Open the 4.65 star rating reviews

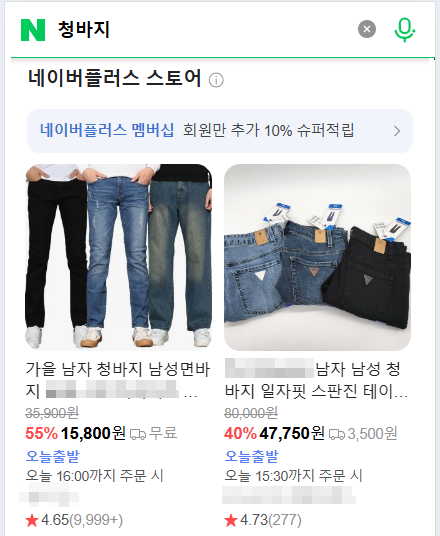(74, 520)
